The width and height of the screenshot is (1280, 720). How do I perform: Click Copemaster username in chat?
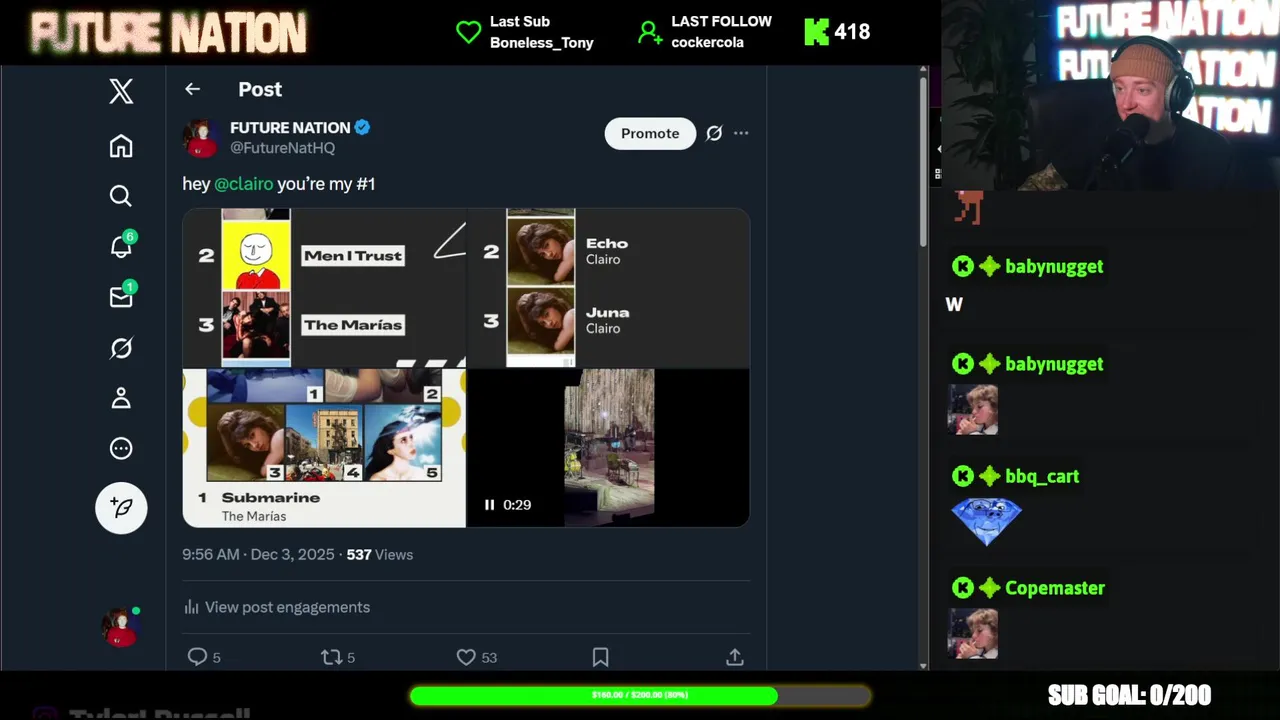click(1055, 588)
